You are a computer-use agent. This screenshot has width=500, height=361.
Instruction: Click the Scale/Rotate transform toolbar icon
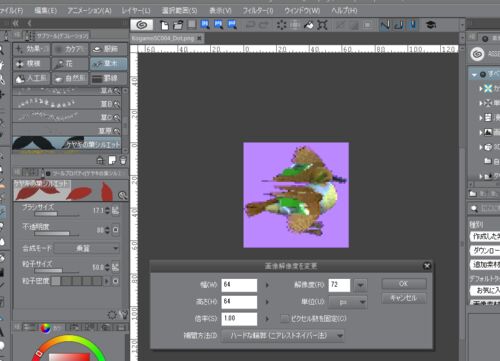click(x=322, y=25)
